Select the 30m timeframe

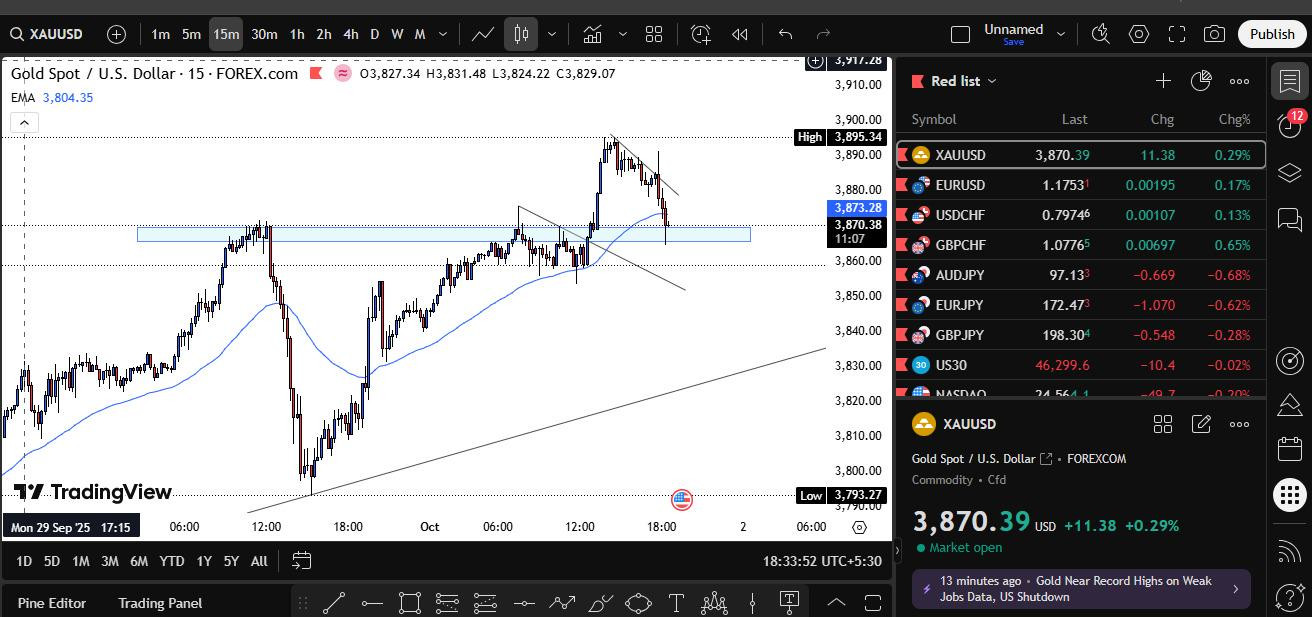pyautogui.click(x=264, y=34)
